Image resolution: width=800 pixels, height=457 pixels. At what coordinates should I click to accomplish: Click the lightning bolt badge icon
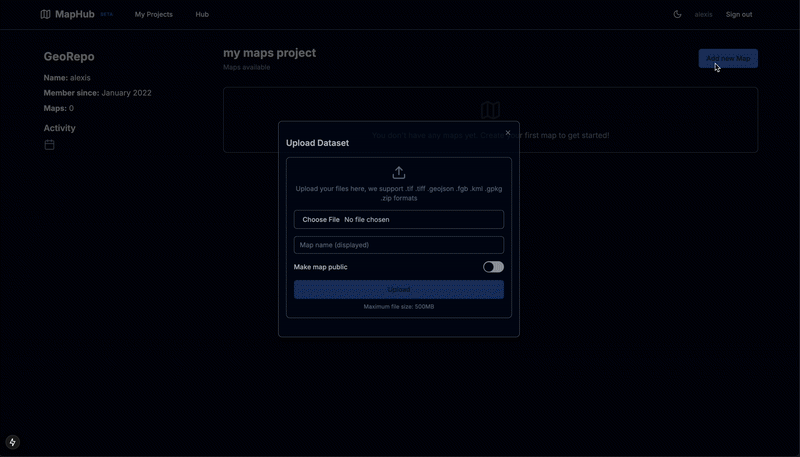pos(13,442)
